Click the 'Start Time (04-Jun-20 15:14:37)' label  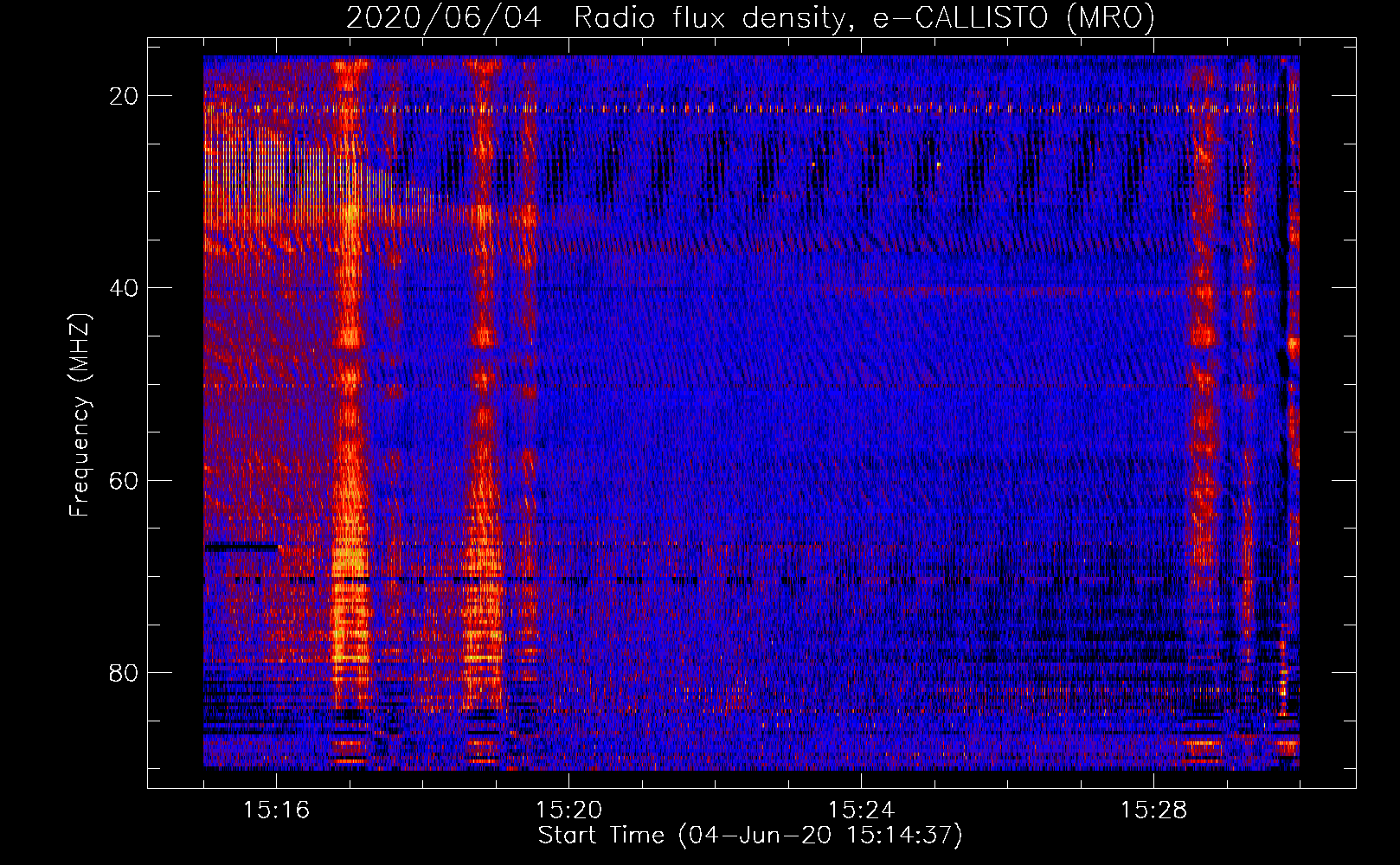pyautogui.click(x=750, y=836)
